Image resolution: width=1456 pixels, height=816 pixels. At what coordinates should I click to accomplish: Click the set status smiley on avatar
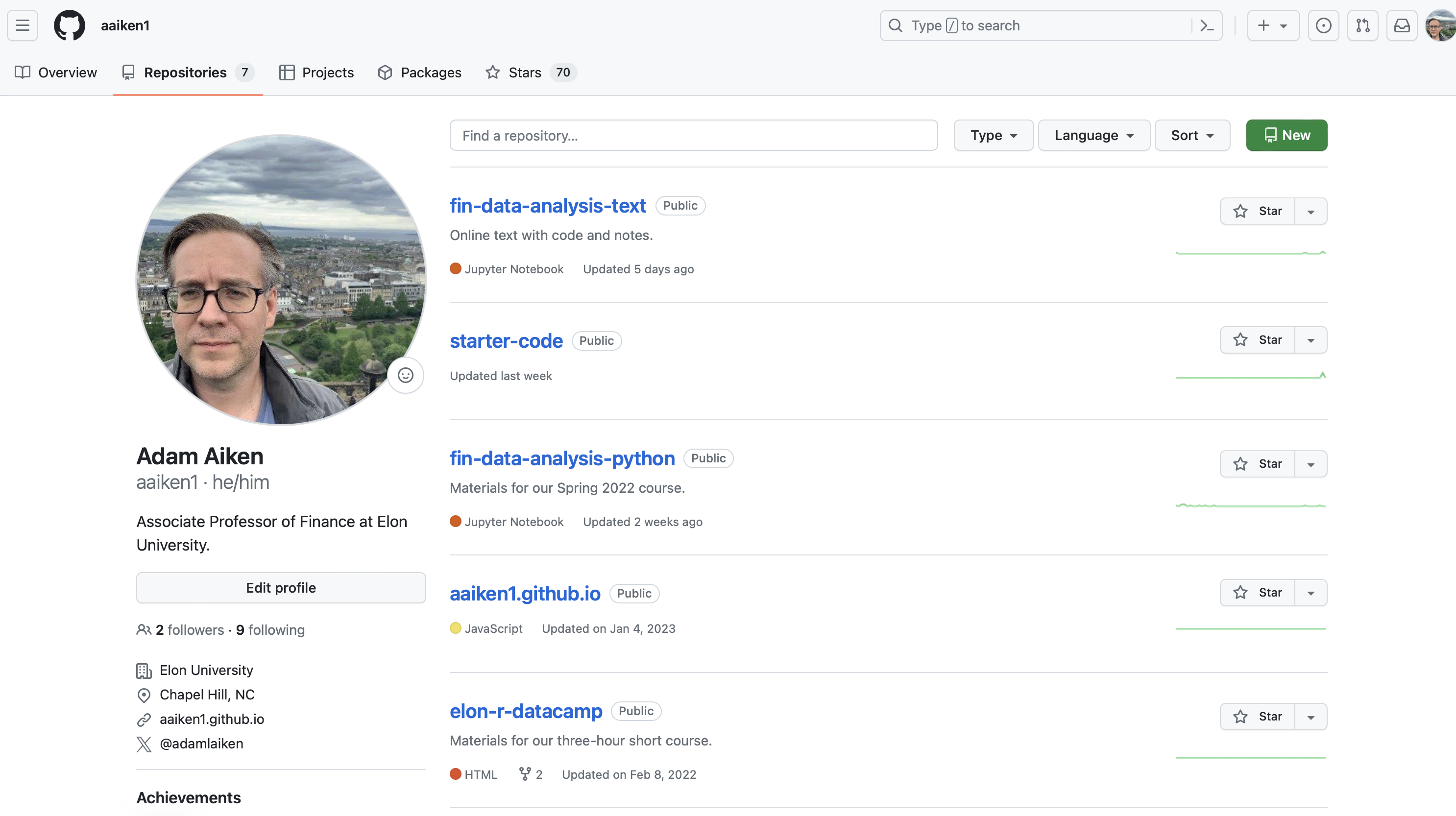(405, 375)
